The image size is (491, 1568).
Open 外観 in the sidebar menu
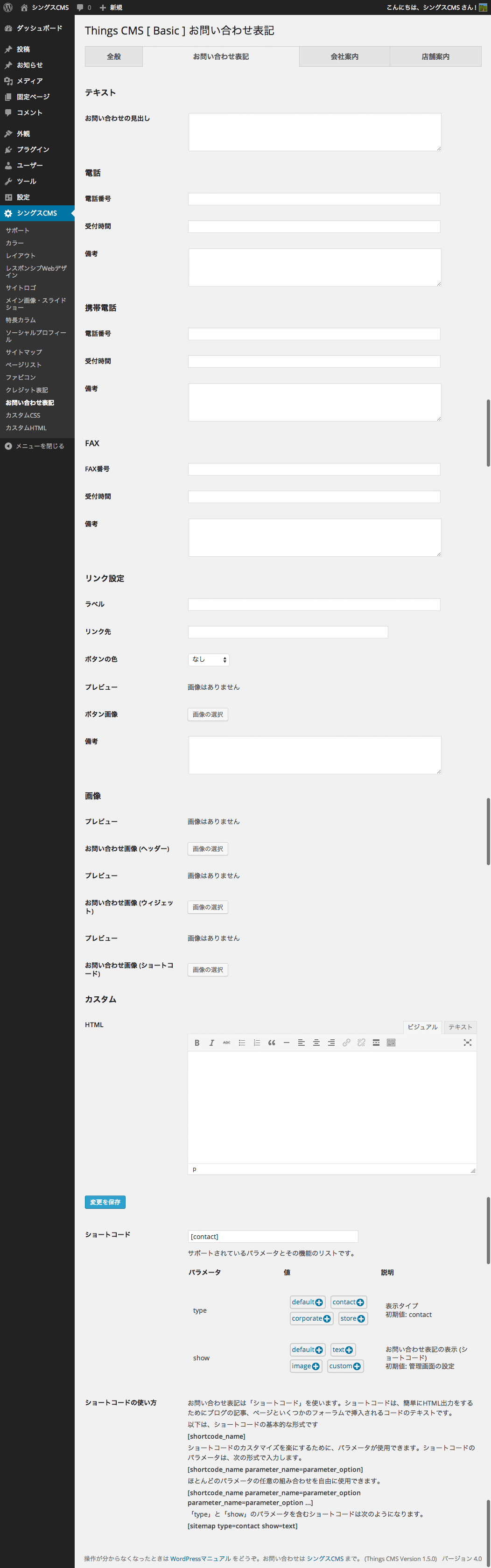pos(37,133)
